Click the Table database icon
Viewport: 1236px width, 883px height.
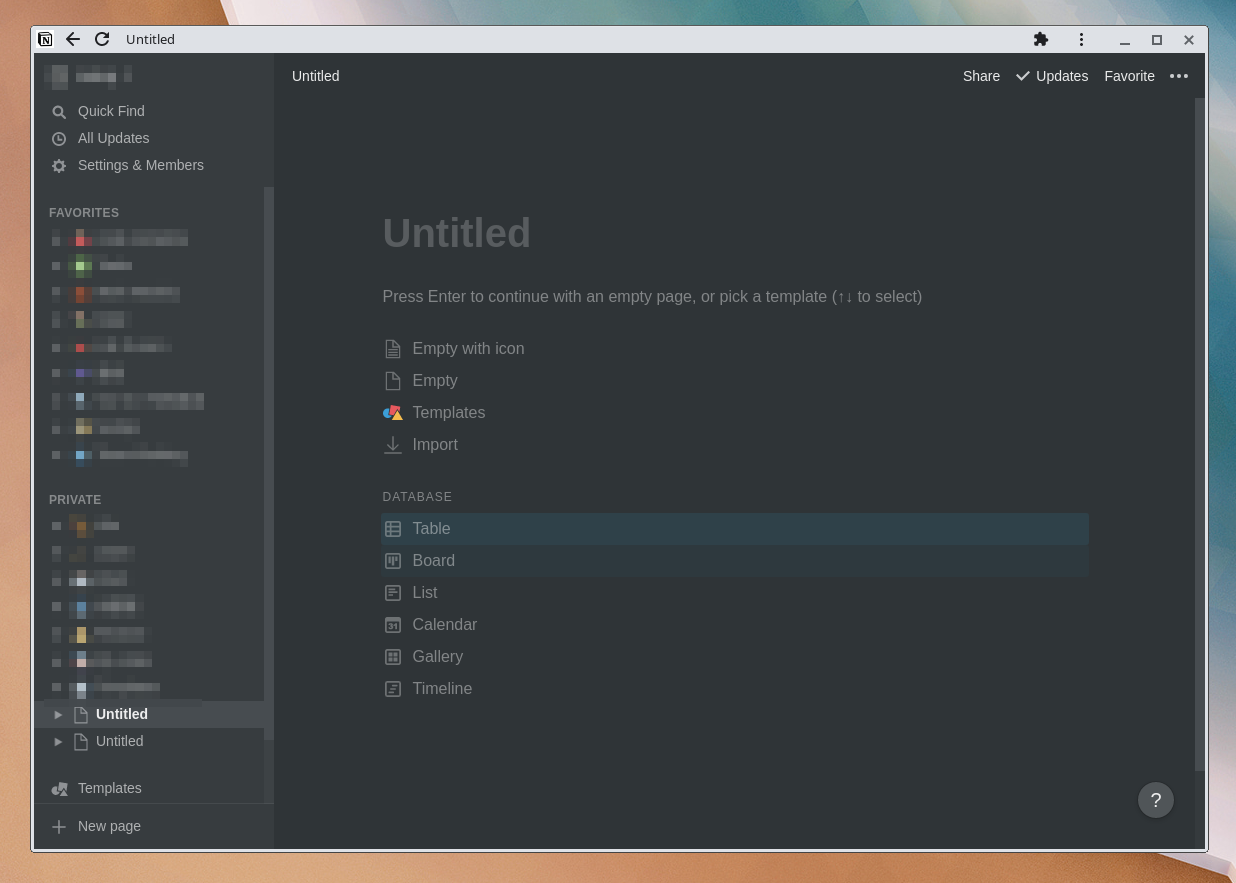(x=393, y=529)
